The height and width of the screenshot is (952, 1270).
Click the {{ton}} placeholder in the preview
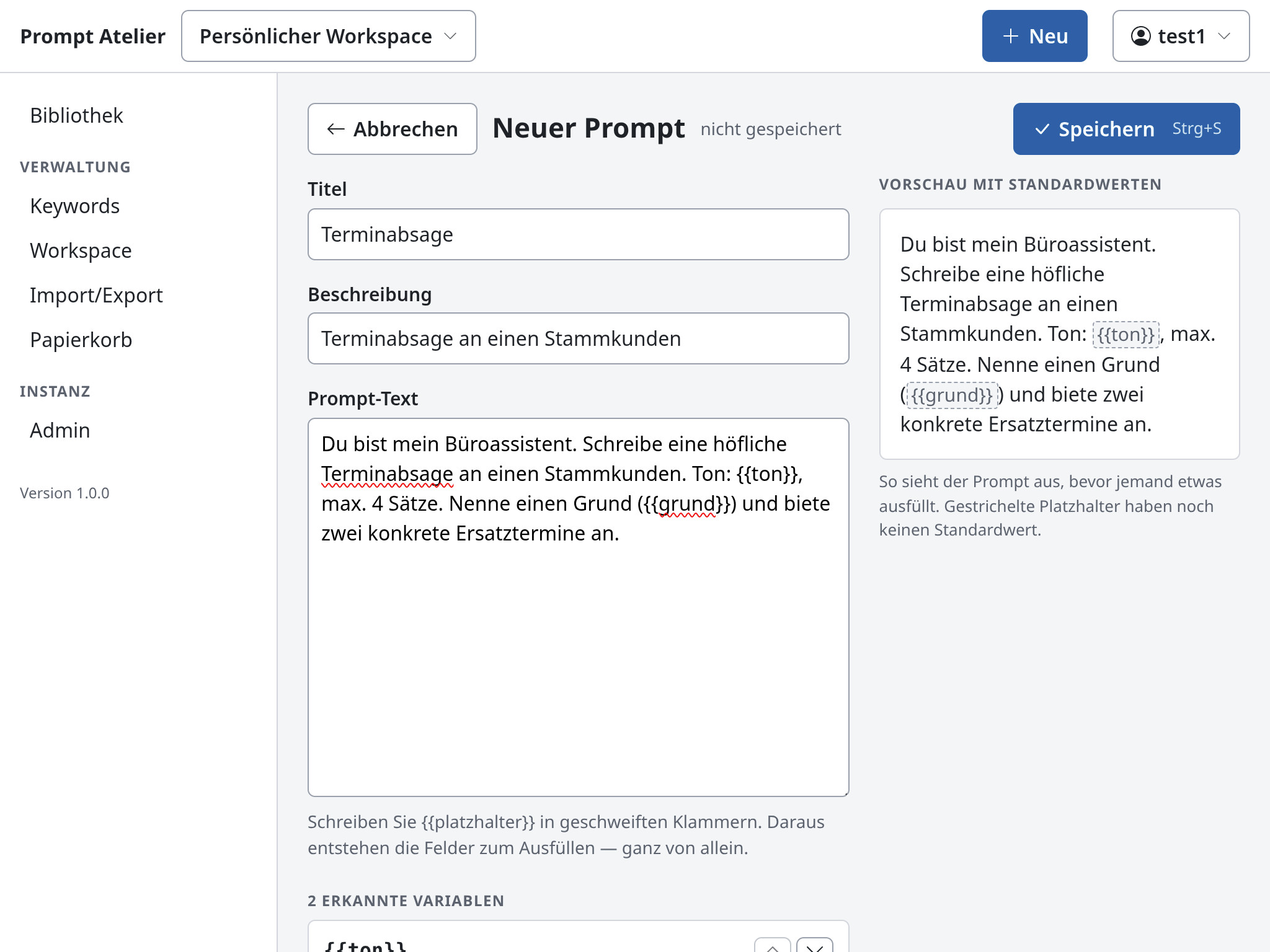pos(1126,335)
